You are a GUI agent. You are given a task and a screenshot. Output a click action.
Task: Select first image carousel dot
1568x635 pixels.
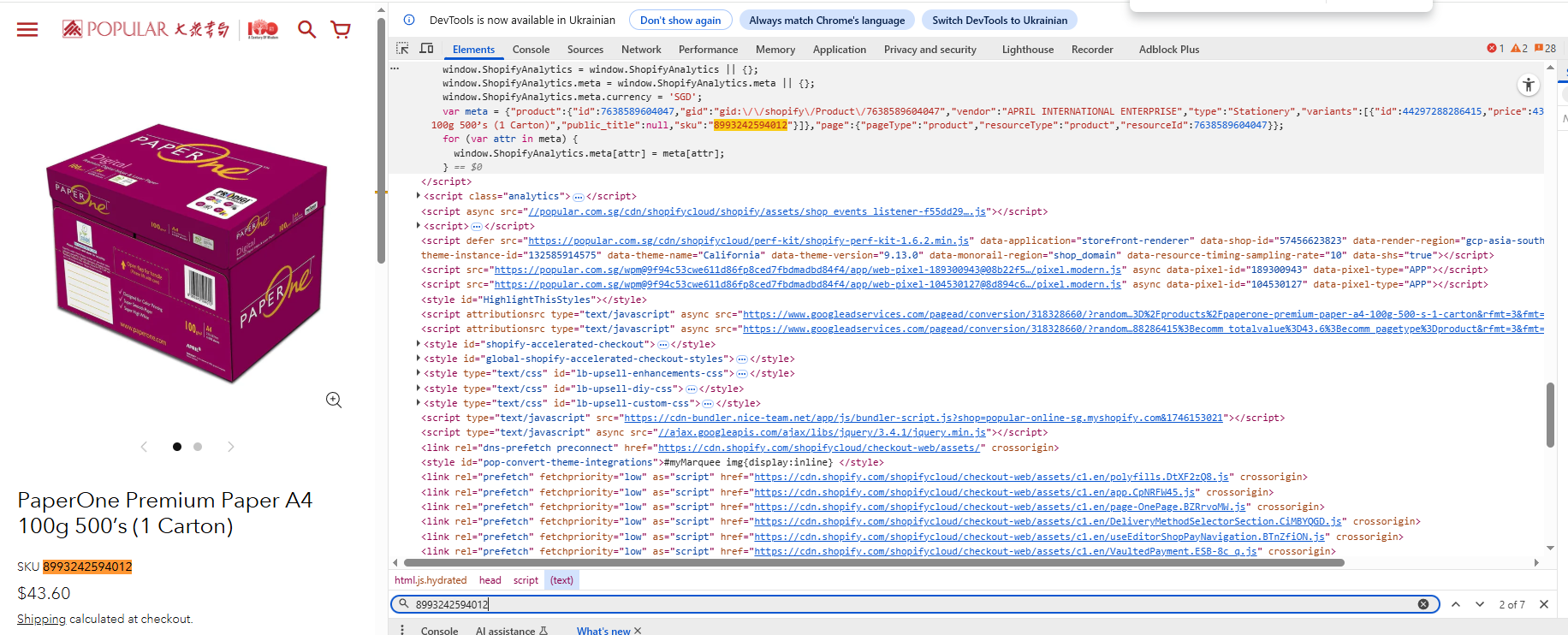point(177,447)
